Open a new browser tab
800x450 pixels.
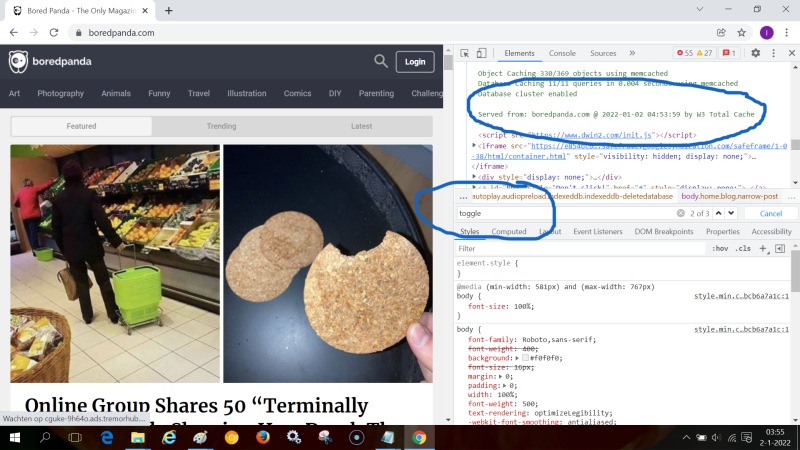click(x=168, y=11)
